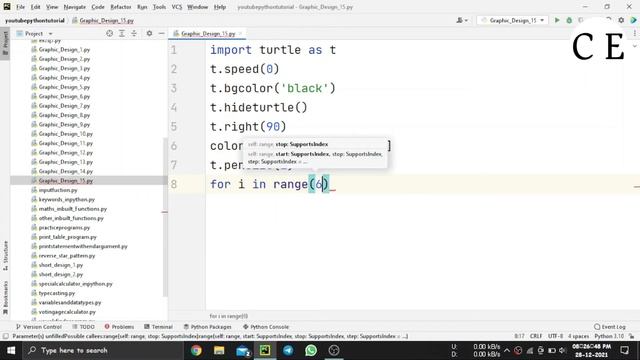
Task: Select Graphic_Design_7.py in project tree
Action: pos(64,106)
